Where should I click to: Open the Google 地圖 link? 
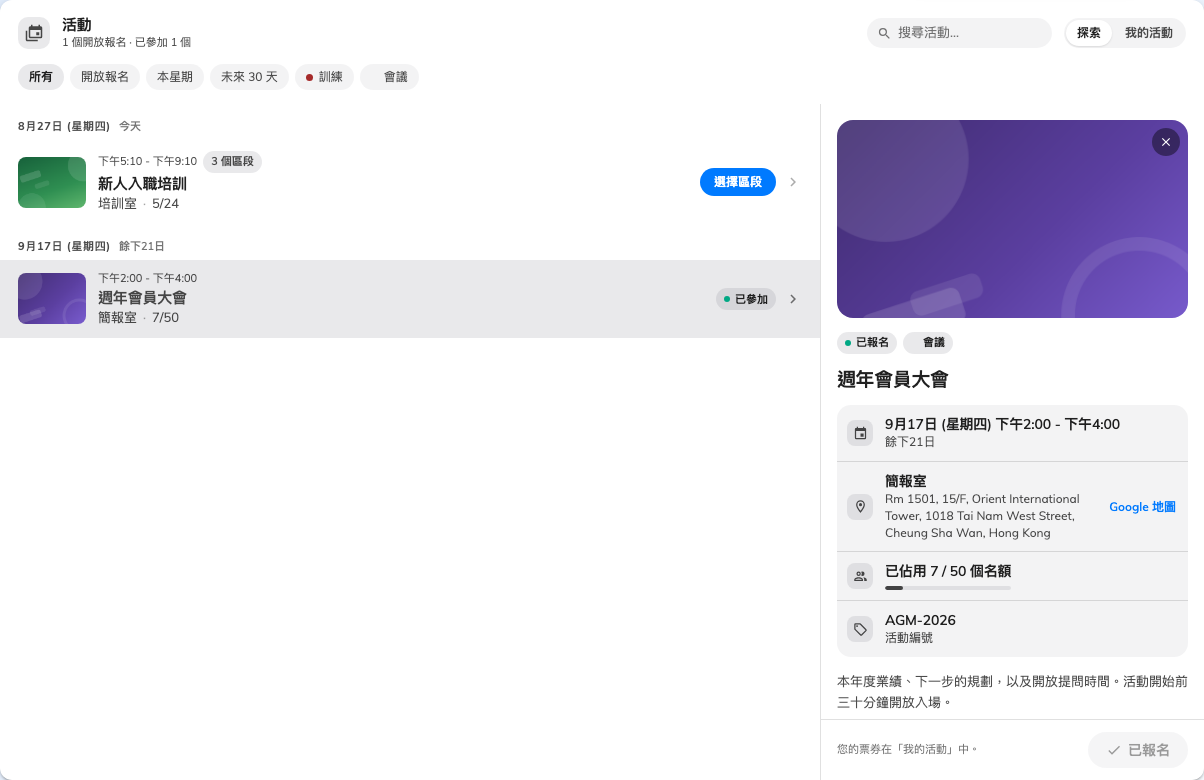(x=1142, y=507)
